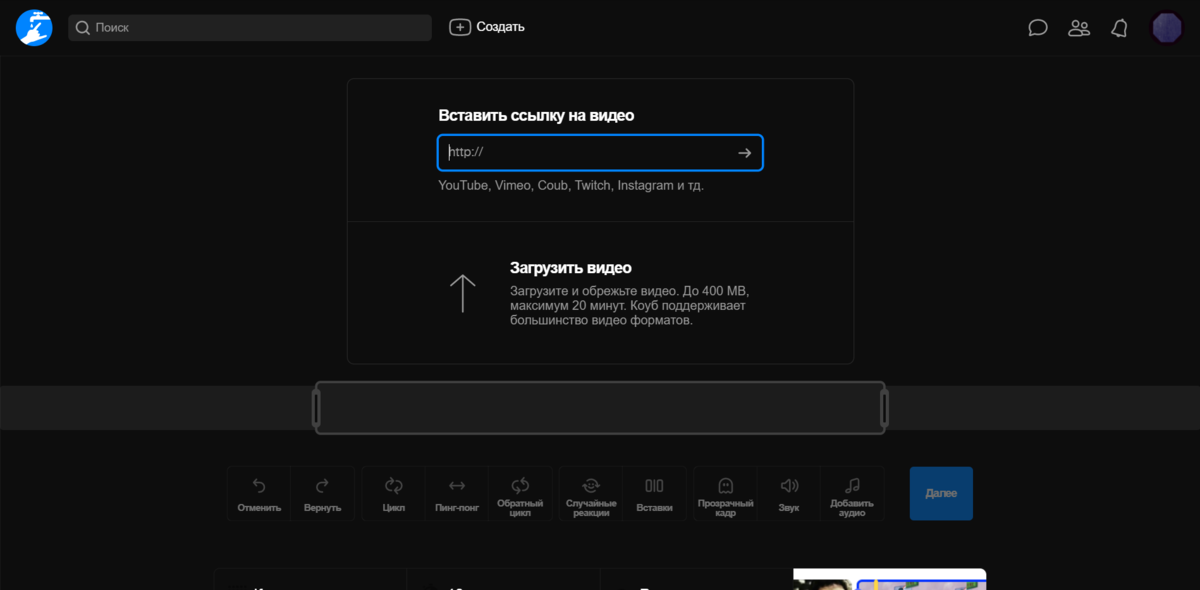This screenshot has height=590, width=1200.
Task: Open the chat messages icon
Action: click(x=1038, y=28)
